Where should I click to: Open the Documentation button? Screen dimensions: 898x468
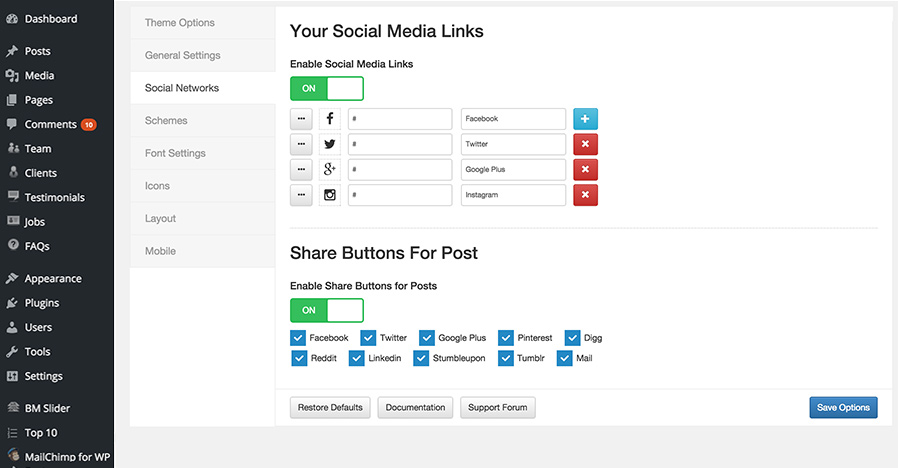(415, 408)
